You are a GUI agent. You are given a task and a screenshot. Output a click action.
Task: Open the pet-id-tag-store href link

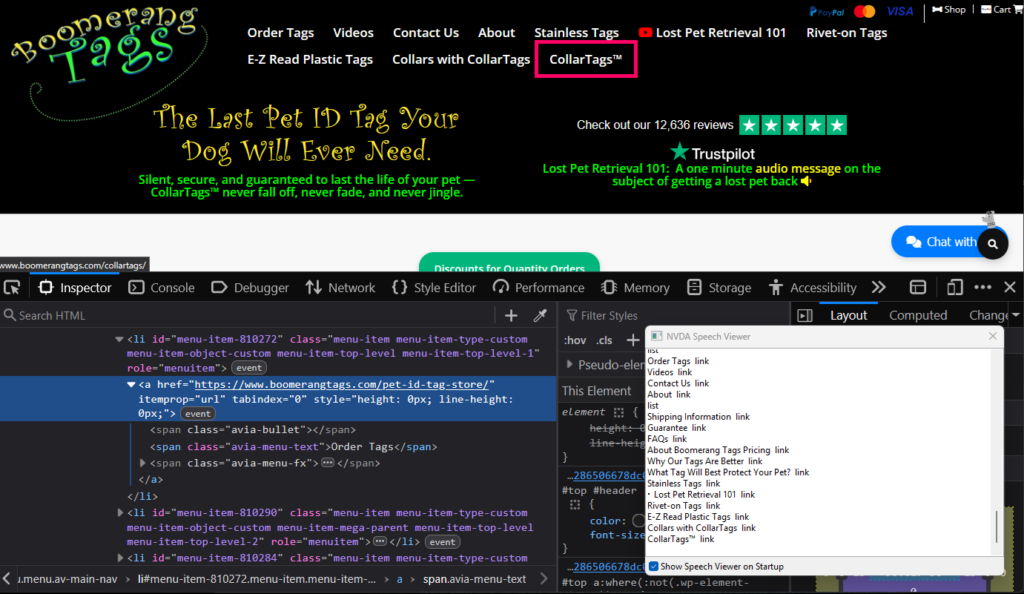click(342, 384)
